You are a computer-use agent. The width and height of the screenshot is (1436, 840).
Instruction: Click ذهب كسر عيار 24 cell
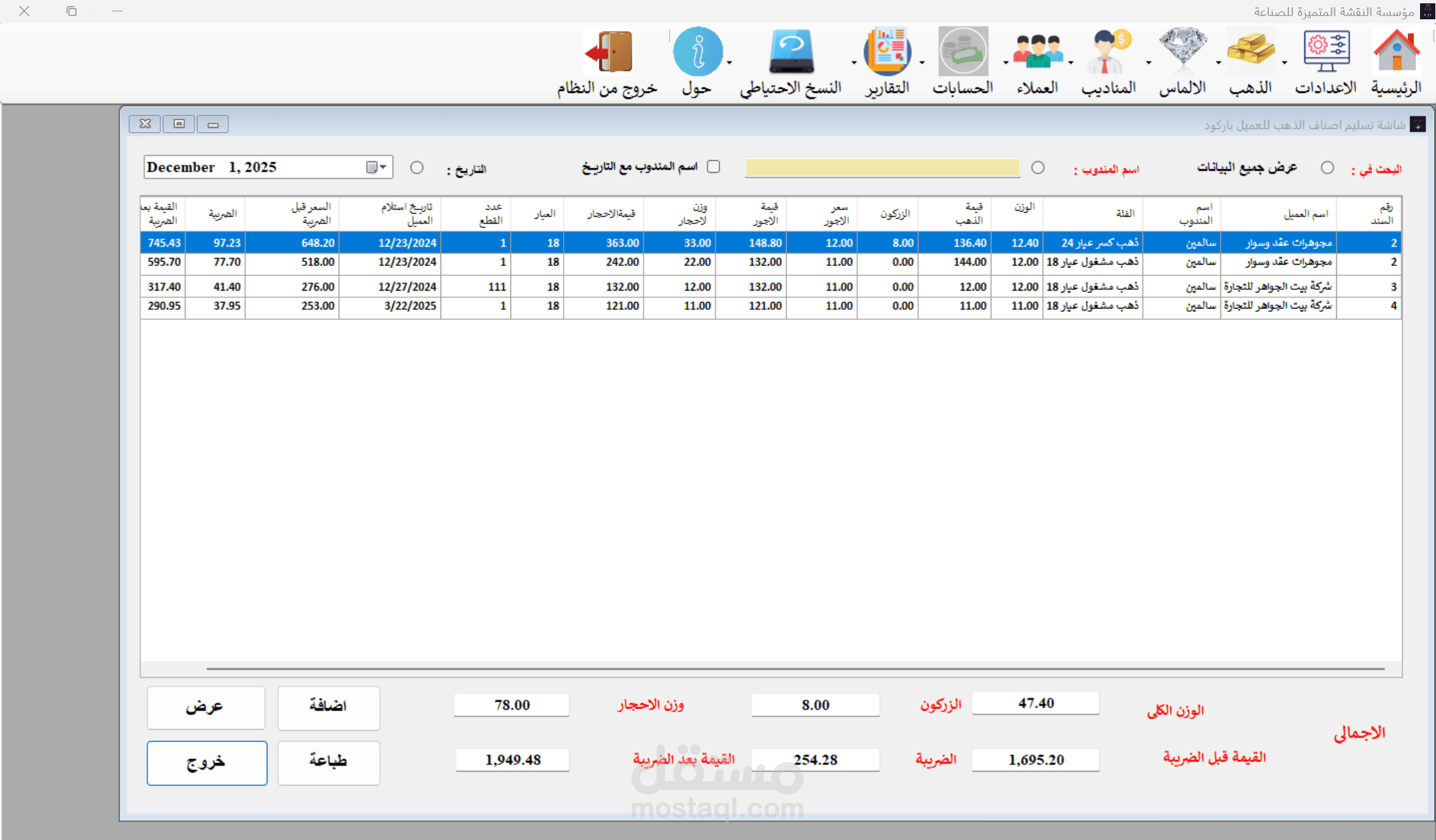point(1093,243)
